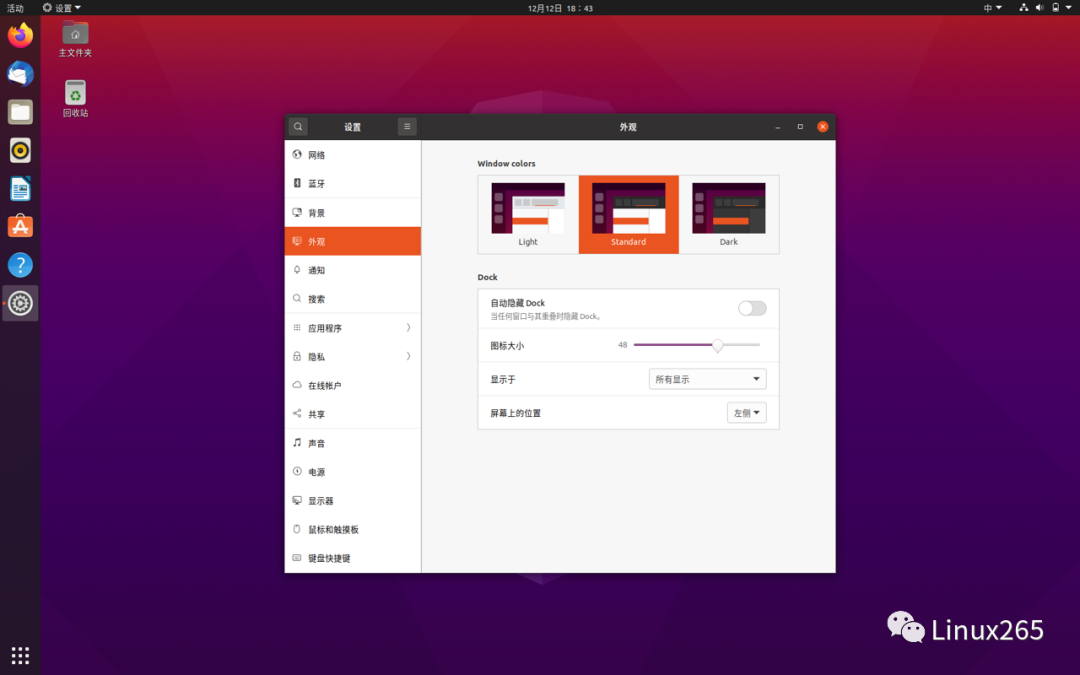Open the 显示于 所有显示 dropdown
This screenshot has height=675, width=1080.
[707, 379]
